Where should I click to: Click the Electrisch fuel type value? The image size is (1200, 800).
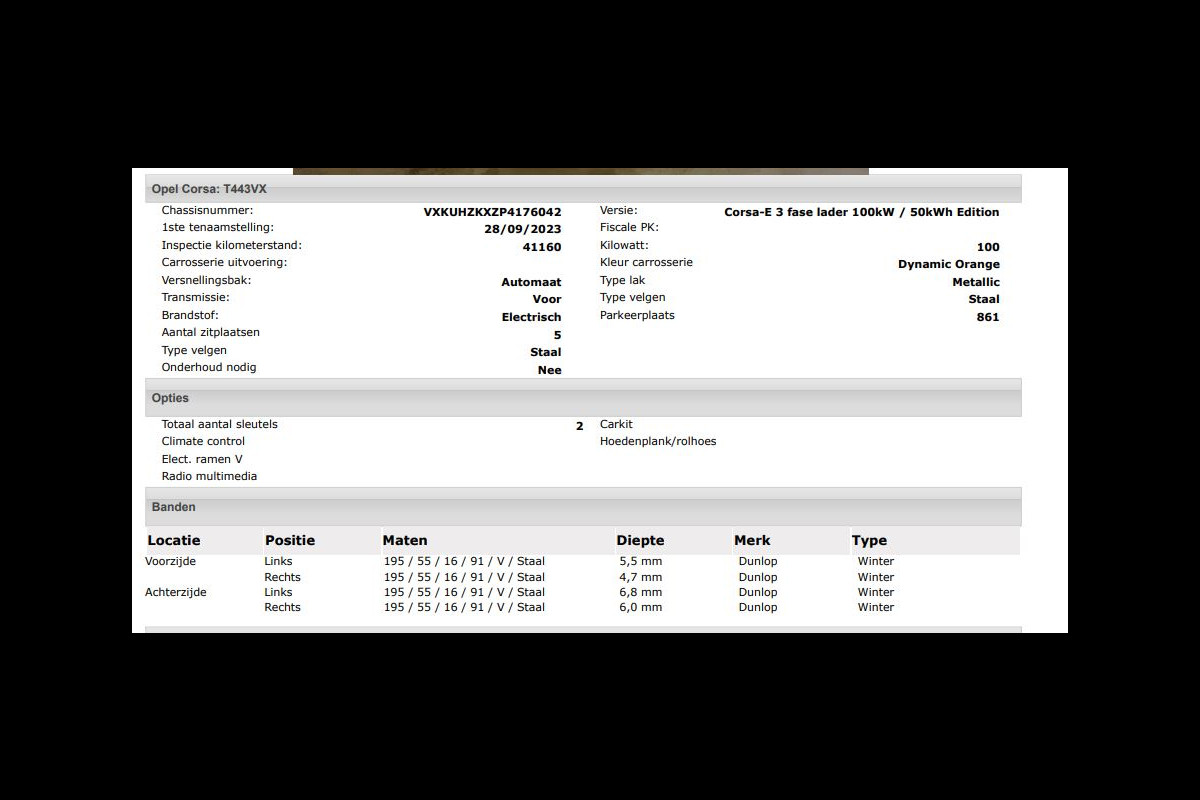[531, 317]
